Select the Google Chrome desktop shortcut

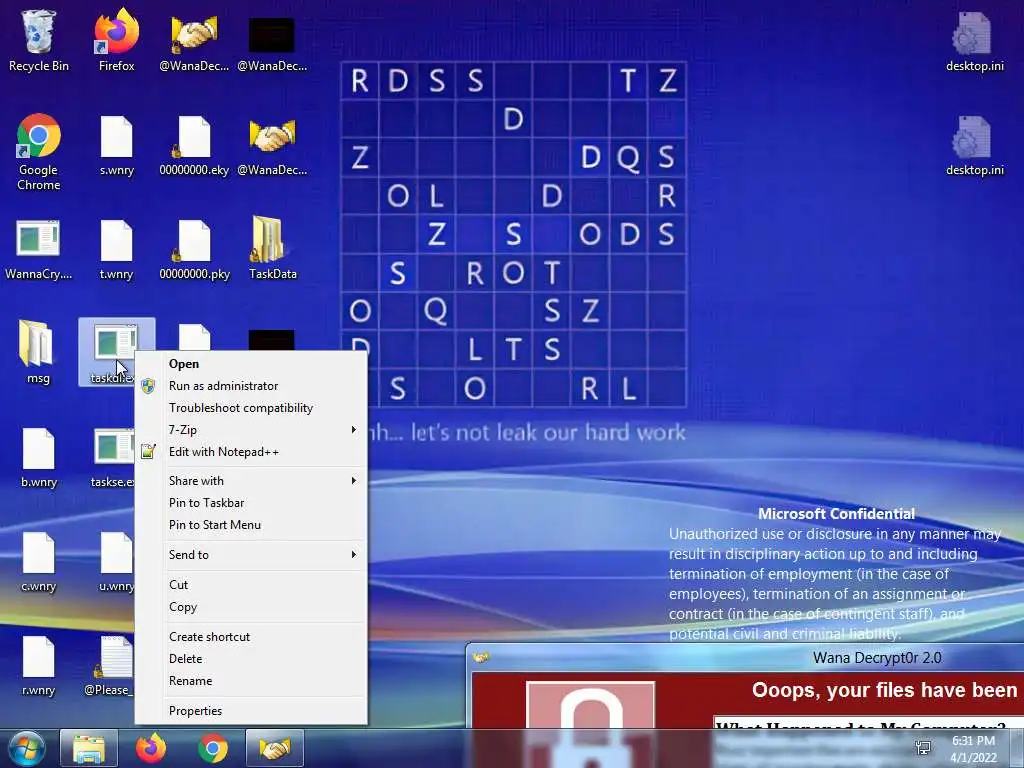pos(39,152)
